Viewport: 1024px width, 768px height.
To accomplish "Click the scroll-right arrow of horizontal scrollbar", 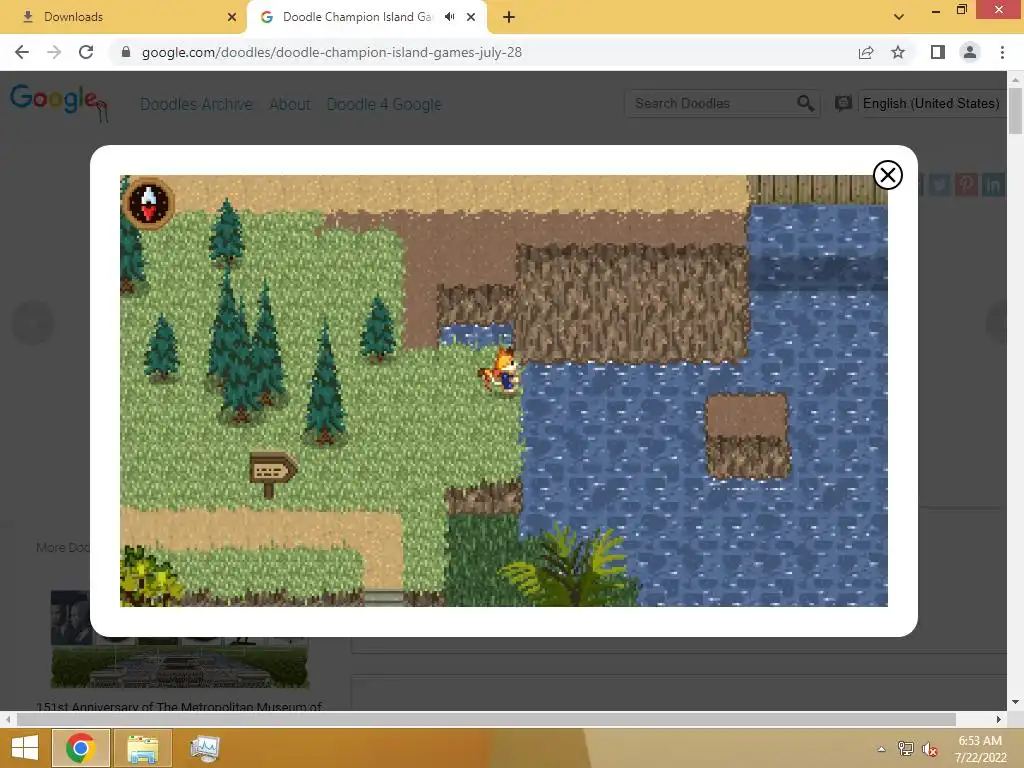I will coord(999,719).
